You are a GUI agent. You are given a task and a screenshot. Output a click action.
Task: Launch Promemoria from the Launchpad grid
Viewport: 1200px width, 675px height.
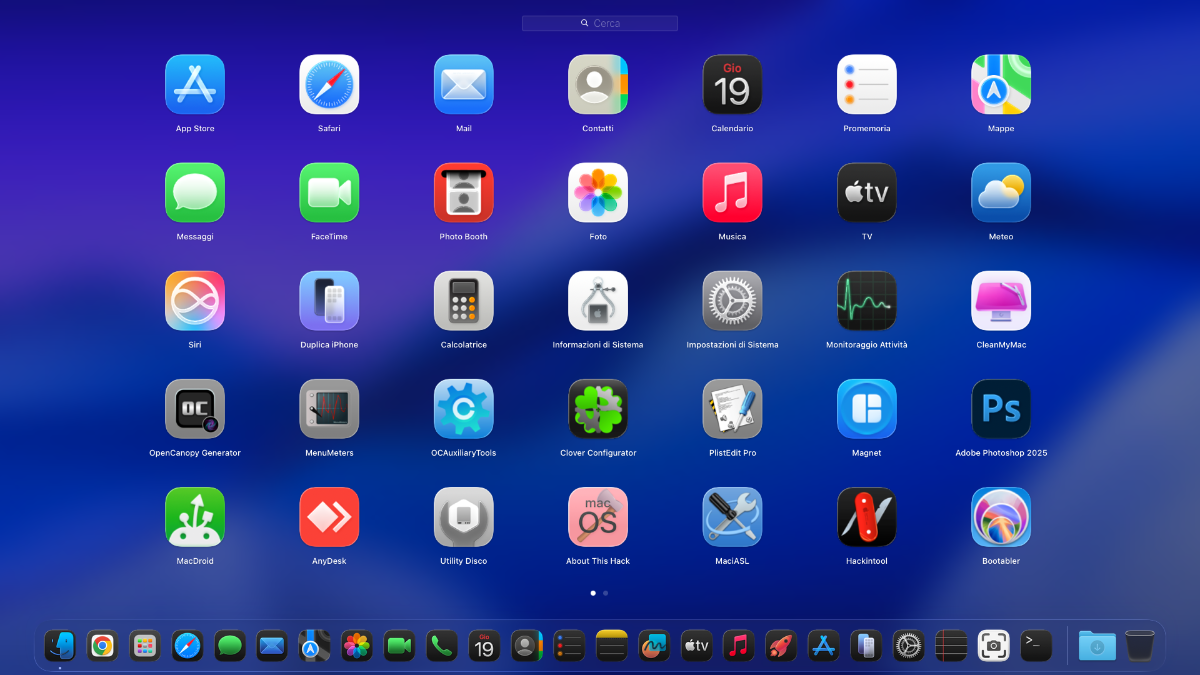click(867, 85)
